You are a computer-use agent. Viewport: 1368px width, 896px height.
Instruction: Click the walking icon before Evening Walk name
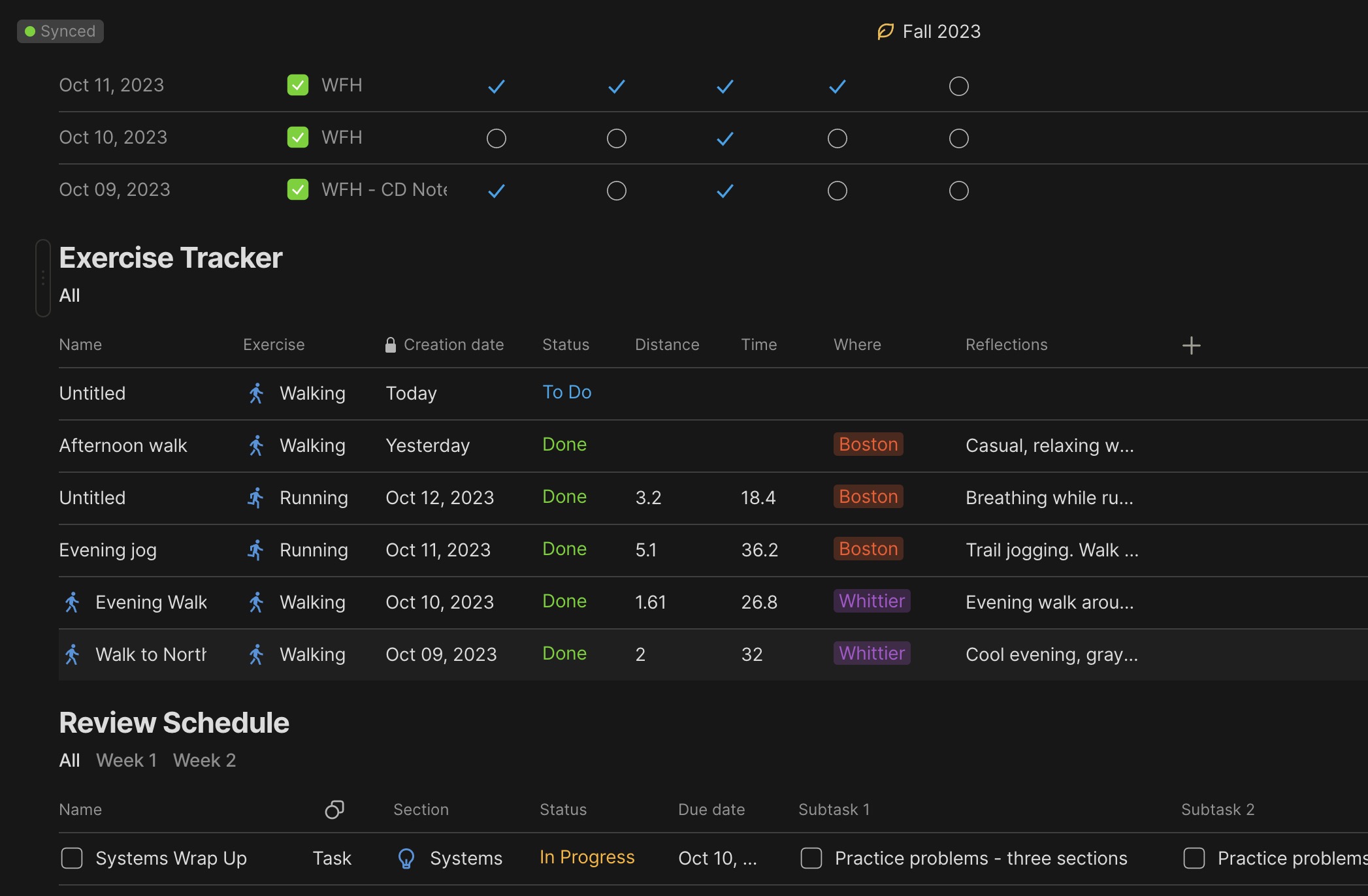(x=73, y=602)
